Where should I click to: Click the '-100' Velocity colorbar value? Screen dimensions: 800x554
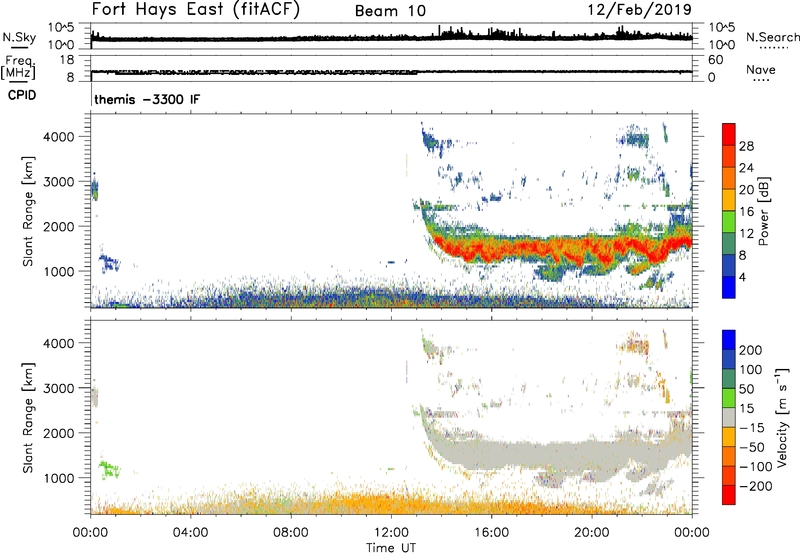click(756, 466)
